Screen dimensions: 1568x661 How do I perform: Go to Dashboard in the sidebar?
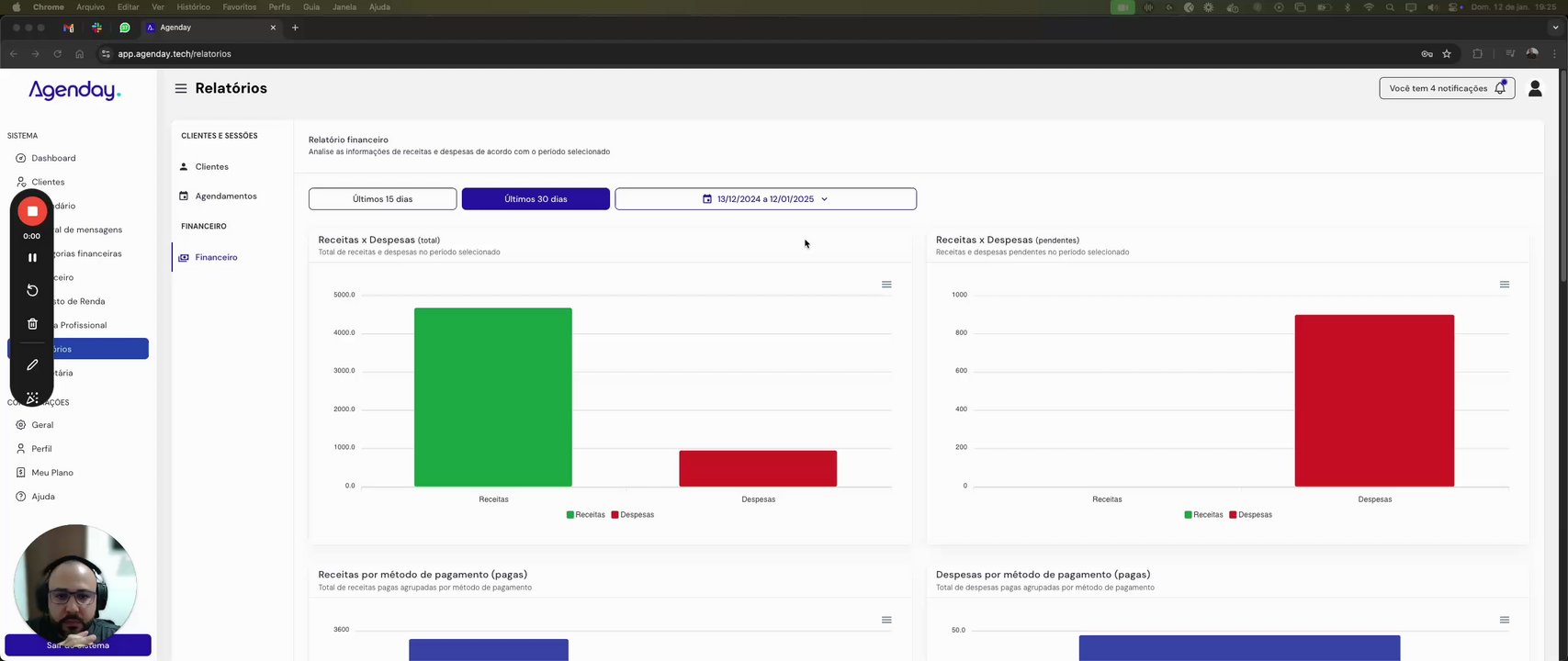click(x=53, y=158)
